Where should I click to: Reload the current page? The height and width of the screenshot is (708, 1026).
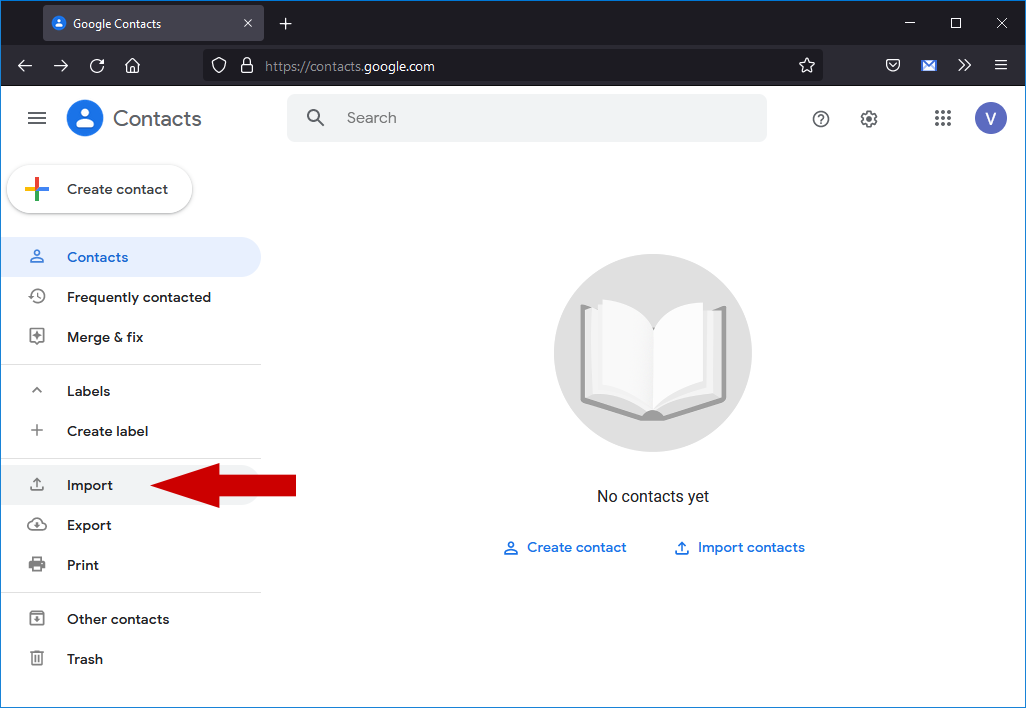click(x=97, y=65)
